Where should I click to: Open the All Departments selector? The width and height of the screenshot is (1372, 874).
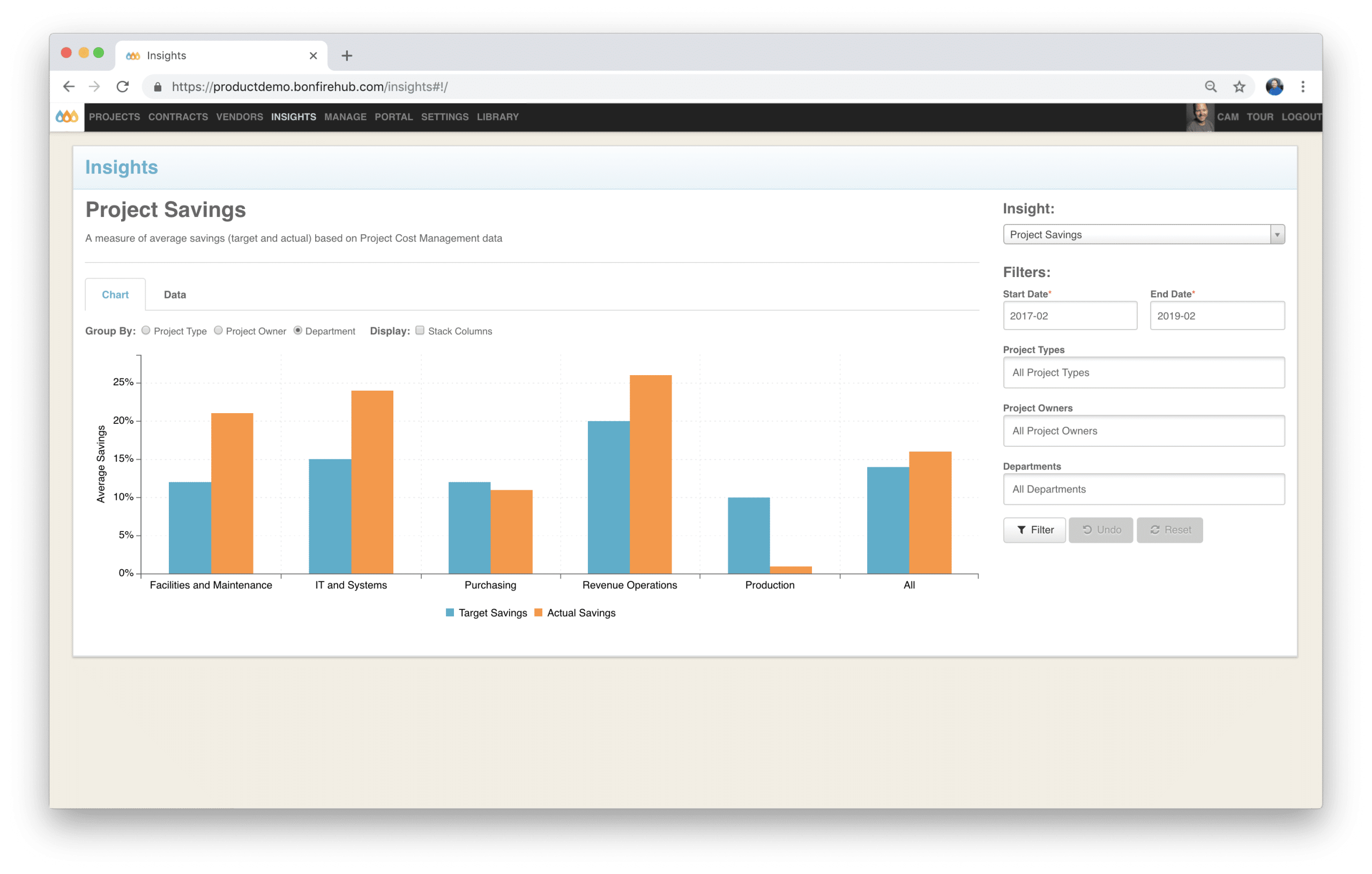[x=1143, y=489]
